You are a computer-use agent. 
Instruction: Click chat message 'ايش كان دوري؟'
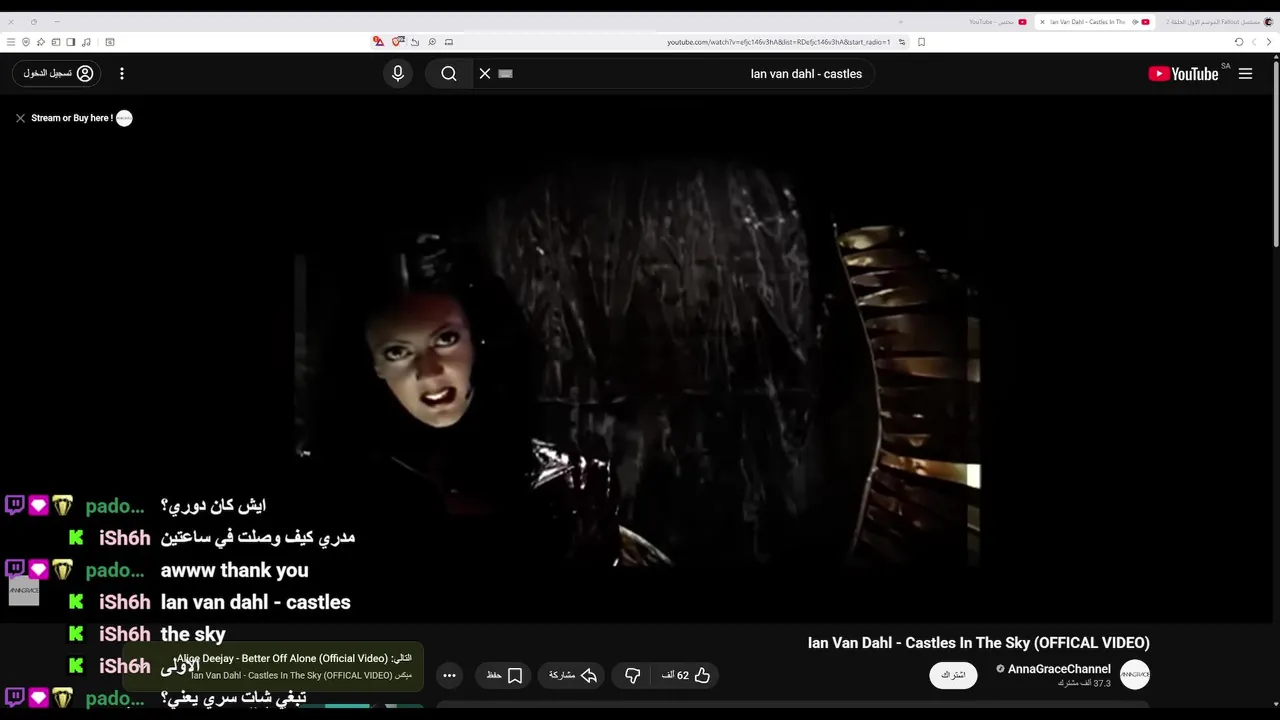click(x=213, y=505)
